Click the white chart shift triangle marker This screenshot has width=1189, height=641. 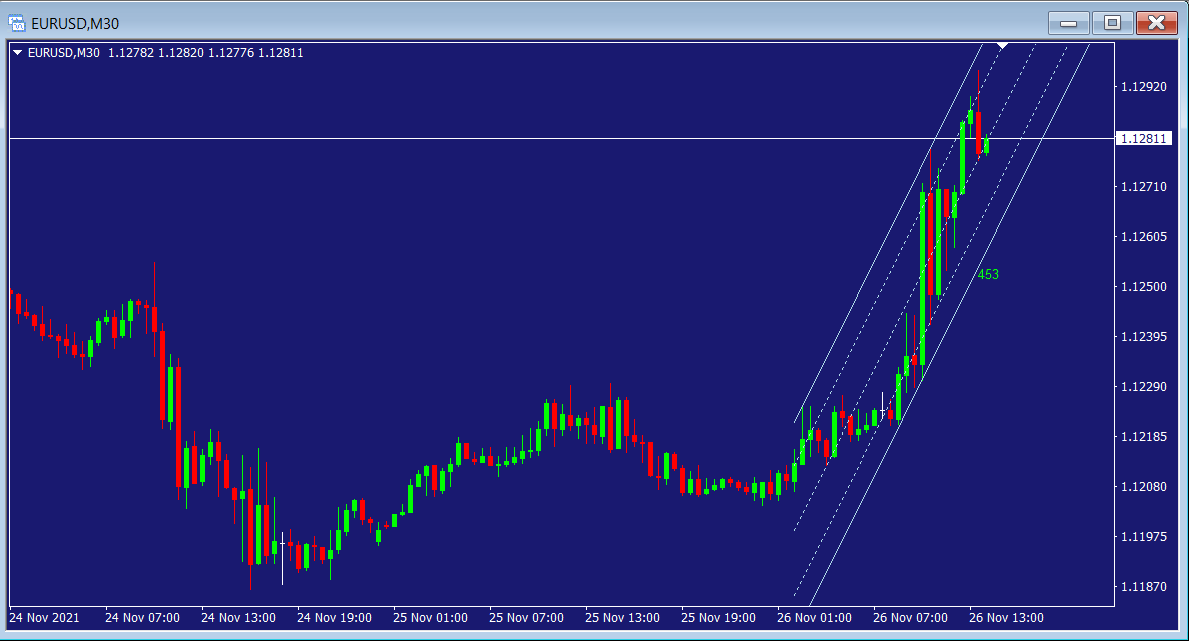pyautogui.click(x=1002, y=45)
